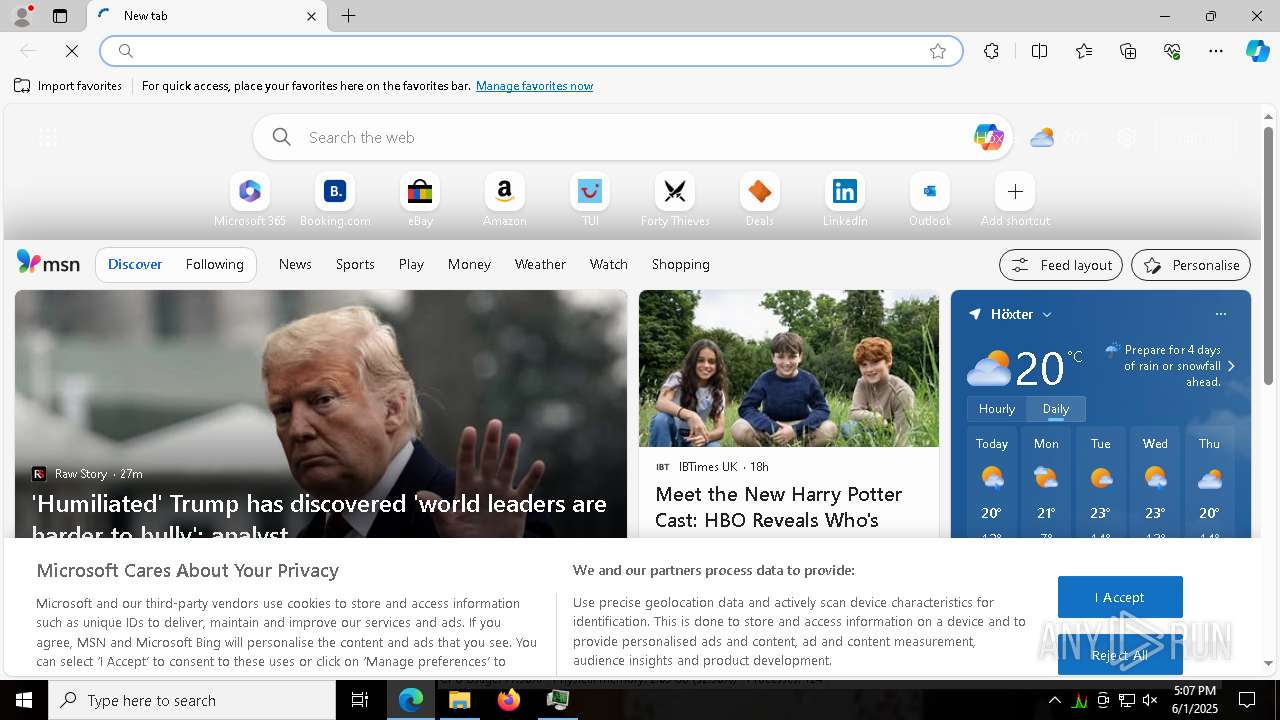Switch weather to Hourly view
1280x720 pixels.
click(x=997, y=408)
